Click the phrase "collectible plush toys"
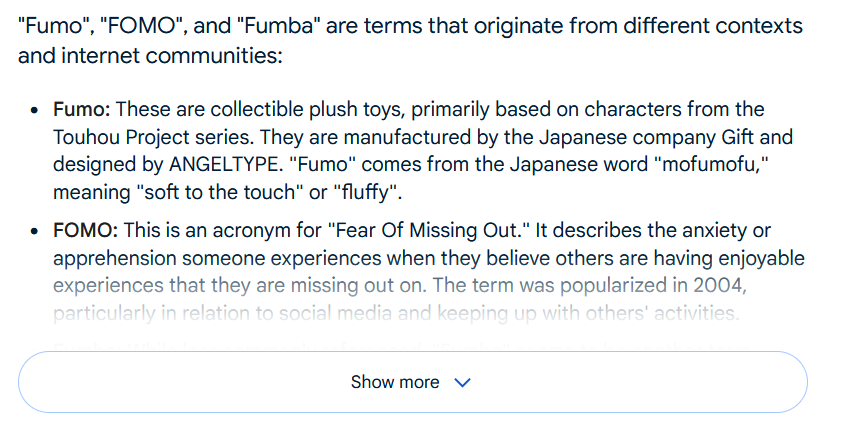 tap(307, 109)
